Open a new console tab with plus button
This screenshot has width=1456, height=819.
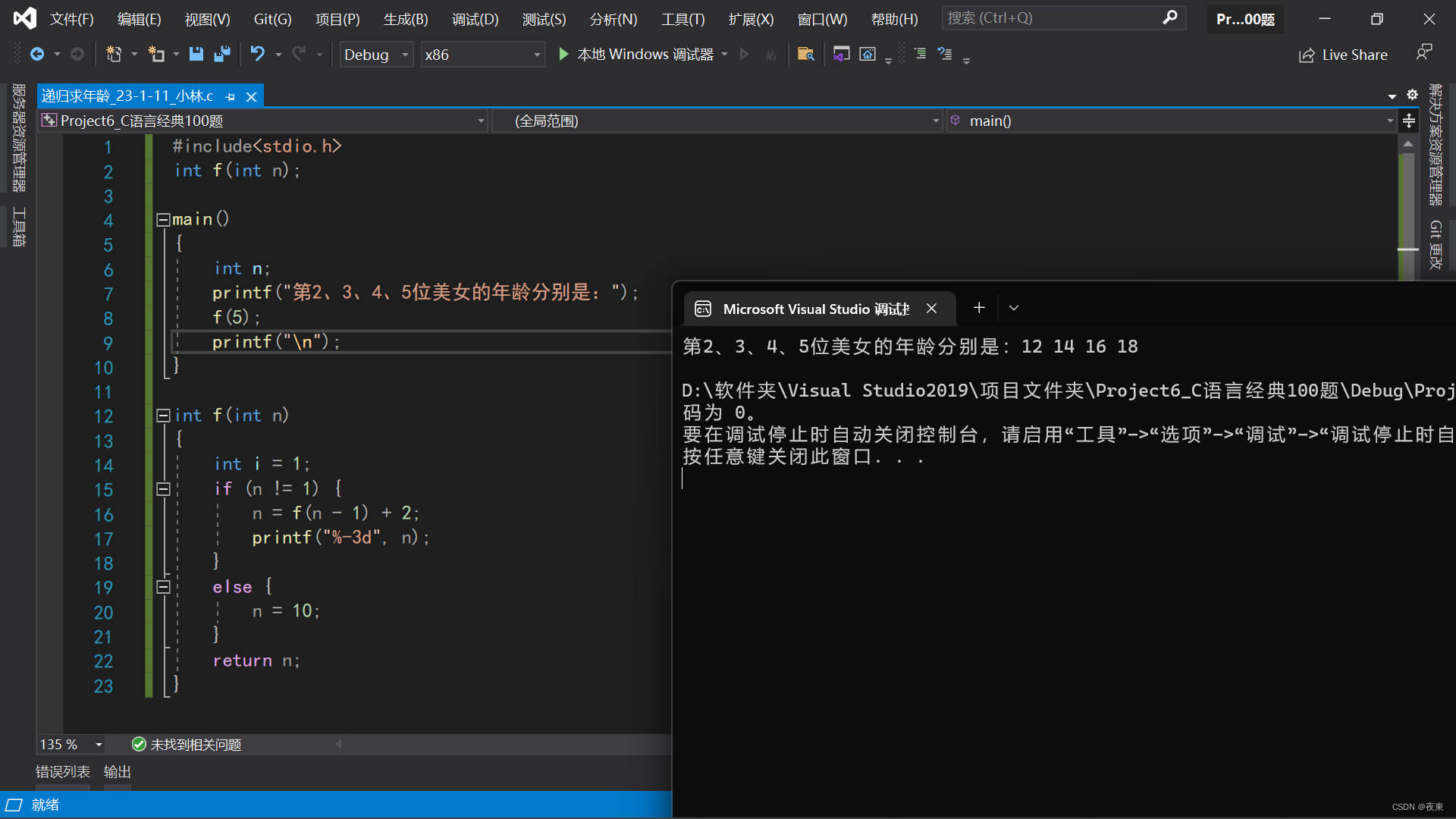(979, 308)
